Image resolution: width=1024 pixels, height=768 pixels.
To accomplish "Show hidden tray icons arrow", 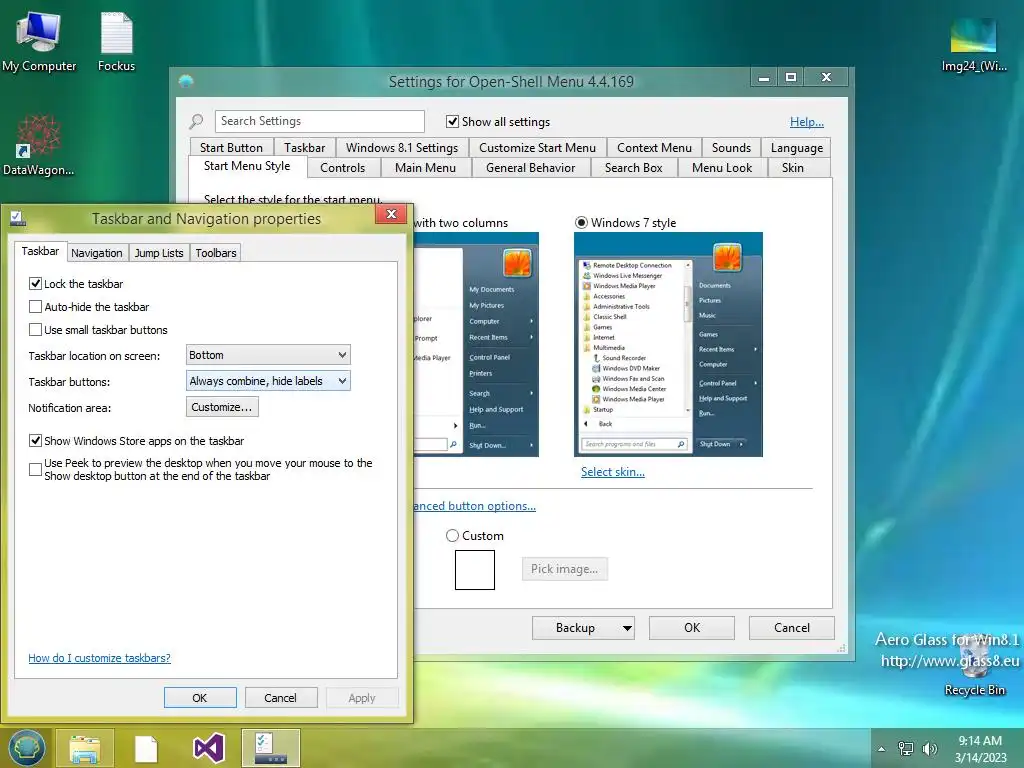I will (x=882, y=749).
